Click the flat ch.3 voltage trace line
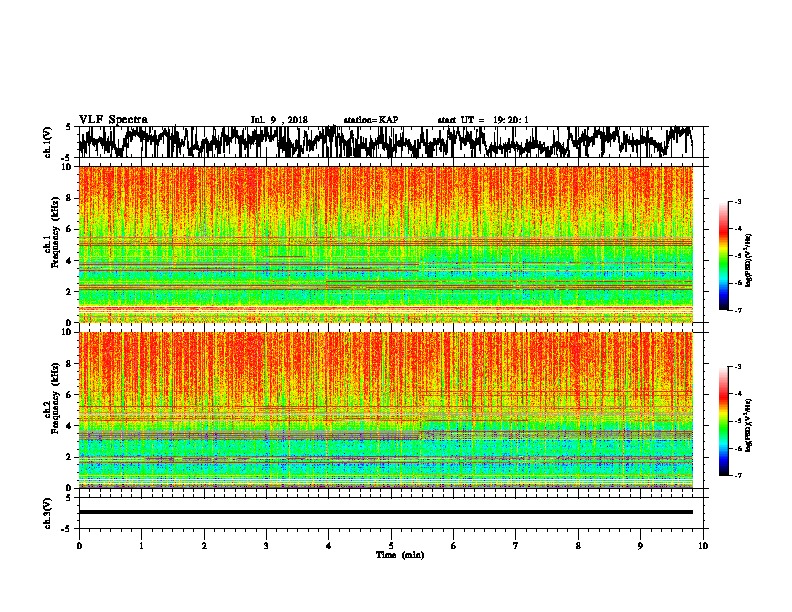This screenshot has height=612, width=792. (x=385, y=512)
